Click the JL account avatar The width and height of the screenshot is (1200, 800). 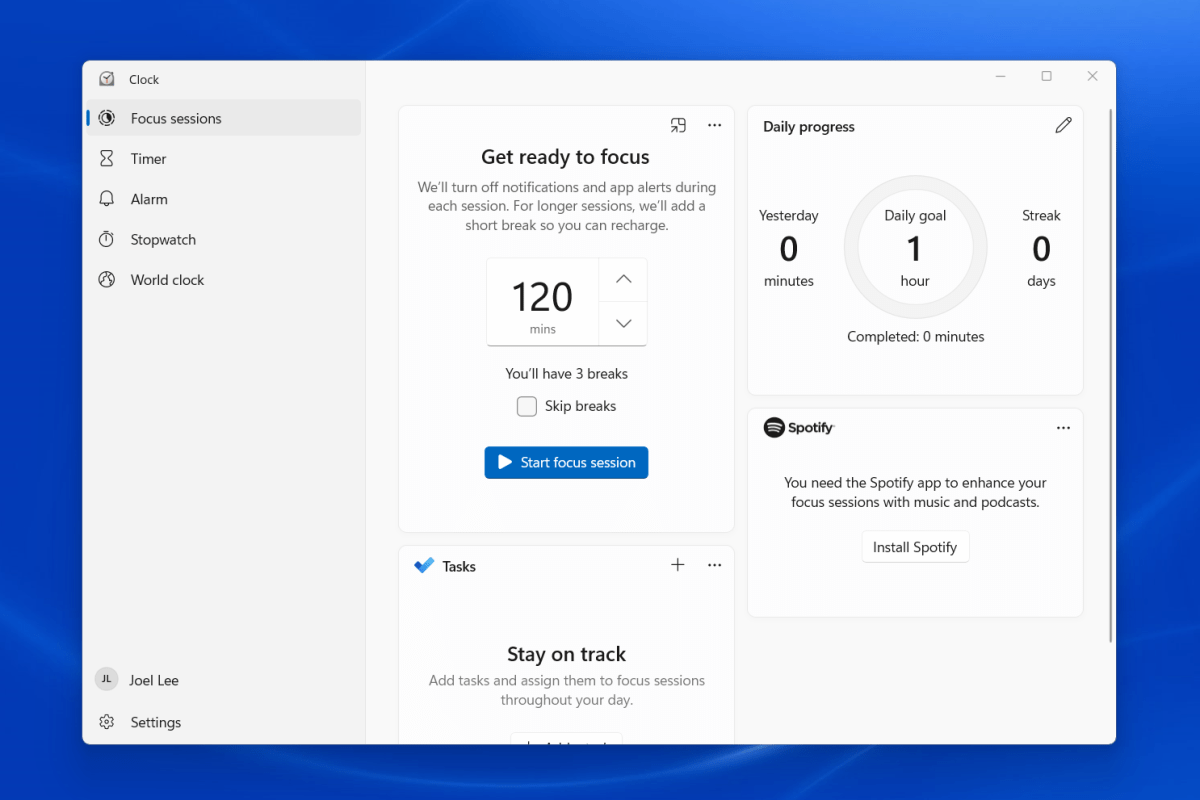(107, 679)
